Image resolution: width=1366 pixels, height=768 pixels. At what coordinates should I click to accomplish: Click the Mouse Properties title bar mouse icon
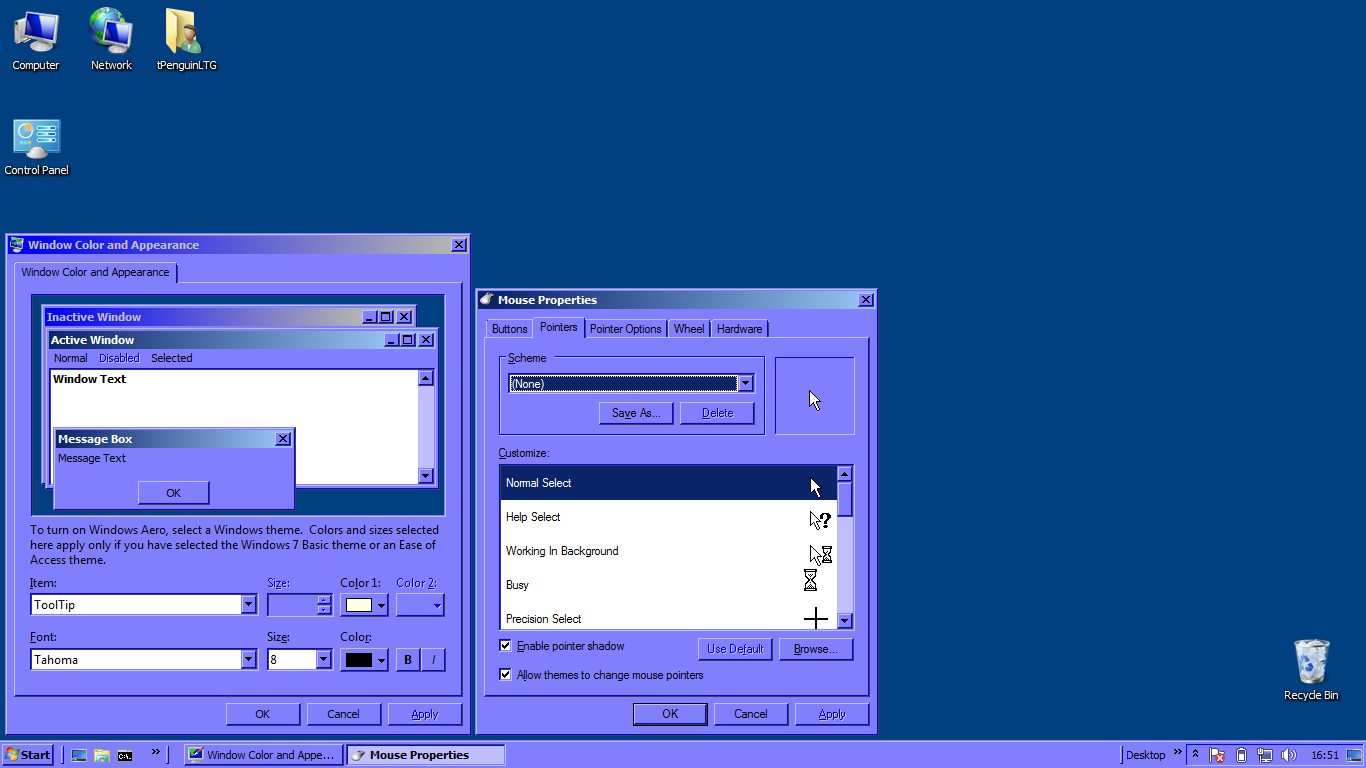point(486,299)
